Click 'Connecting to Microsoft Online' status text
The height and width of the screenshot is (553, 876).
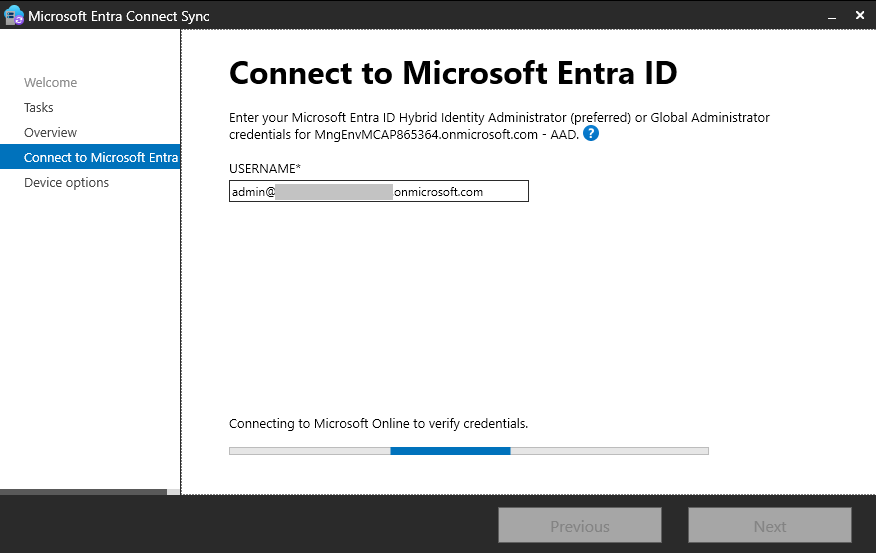click(x=378, y=423)
